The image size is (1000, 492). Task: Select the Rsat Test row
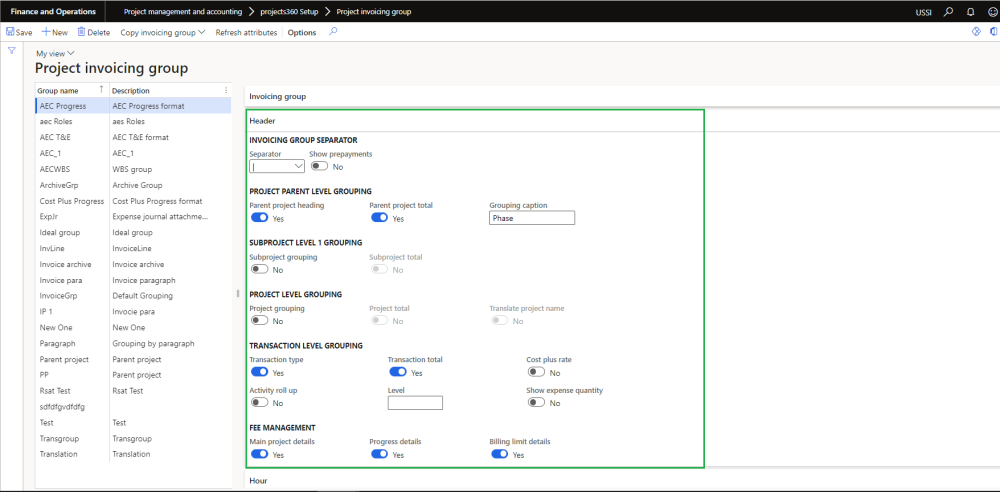pos(133,391)
